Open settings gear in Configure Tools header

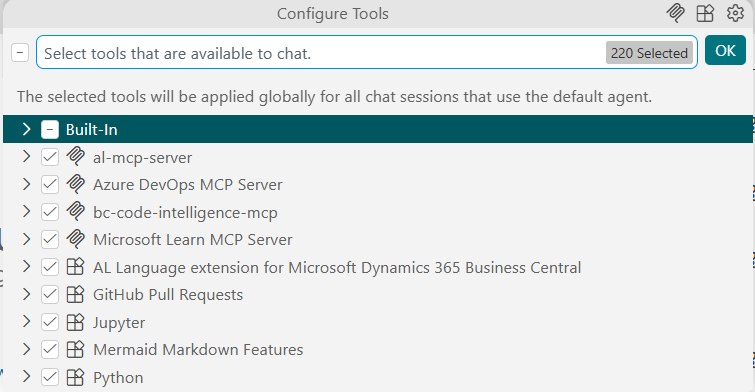(735, 13)
